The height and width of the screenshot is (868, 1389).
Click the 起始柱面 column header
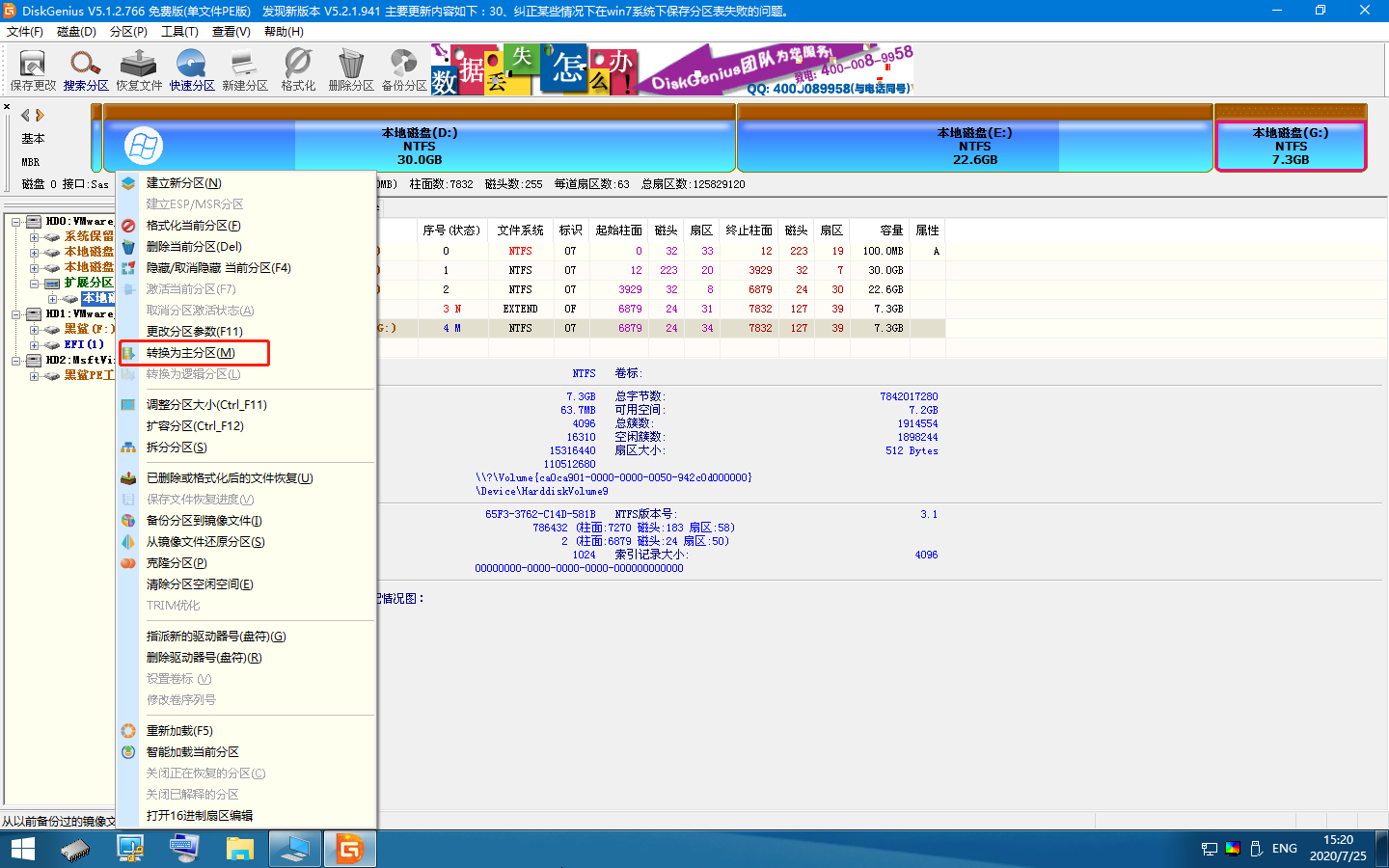619,231
